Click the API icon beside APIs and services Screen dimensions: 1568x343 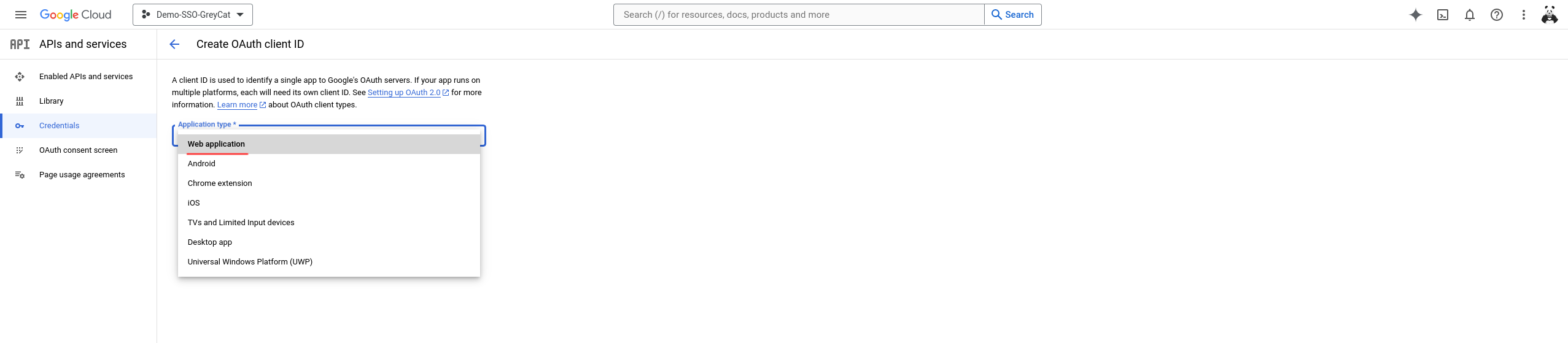20,44
